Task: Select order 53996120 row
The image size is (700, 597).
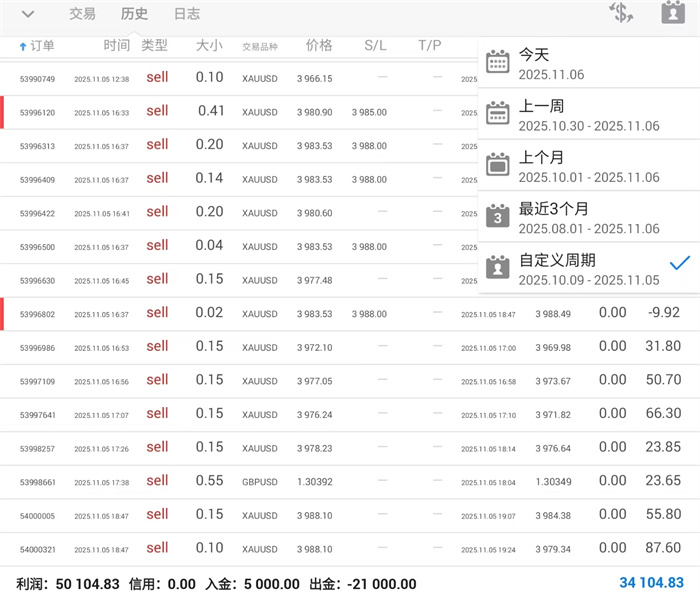Action: [x=239, y=112]
